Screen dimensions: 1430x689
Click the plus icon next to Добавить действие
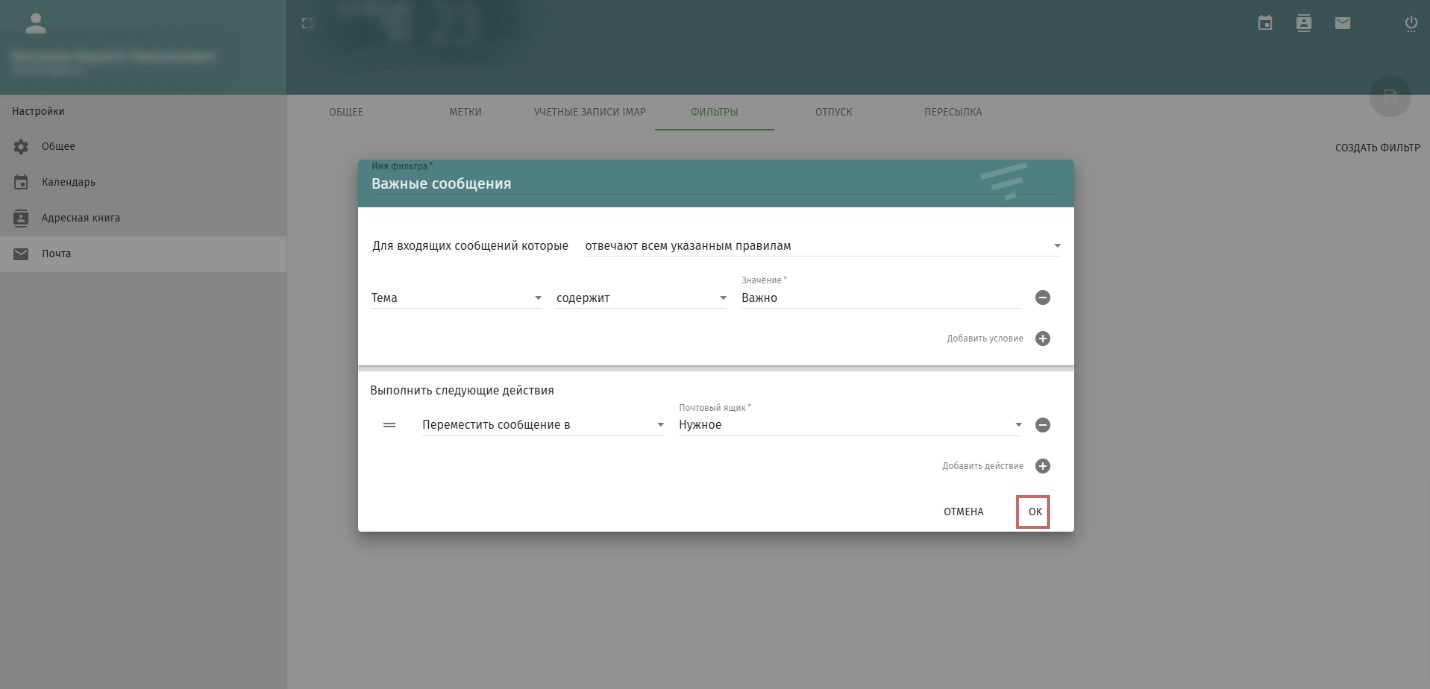pyautogui.click(x=1042, y=466)
